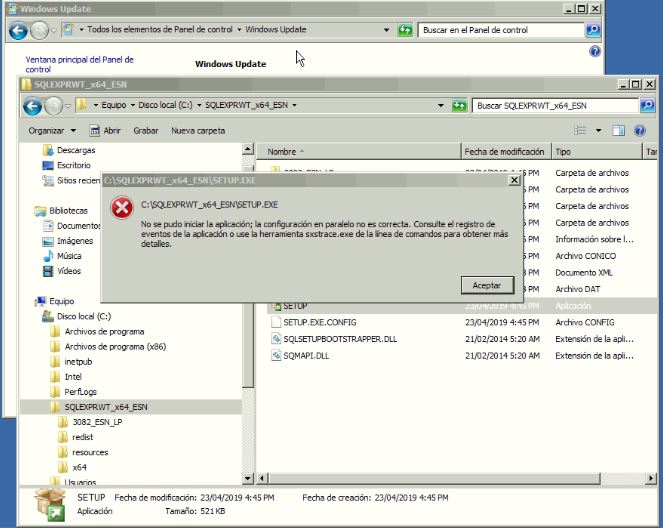Open Windows Update address history dropdown
Image resolution: width=663 pixels, height=528 pixels.
pyautogui.click(x=386, y=30)
